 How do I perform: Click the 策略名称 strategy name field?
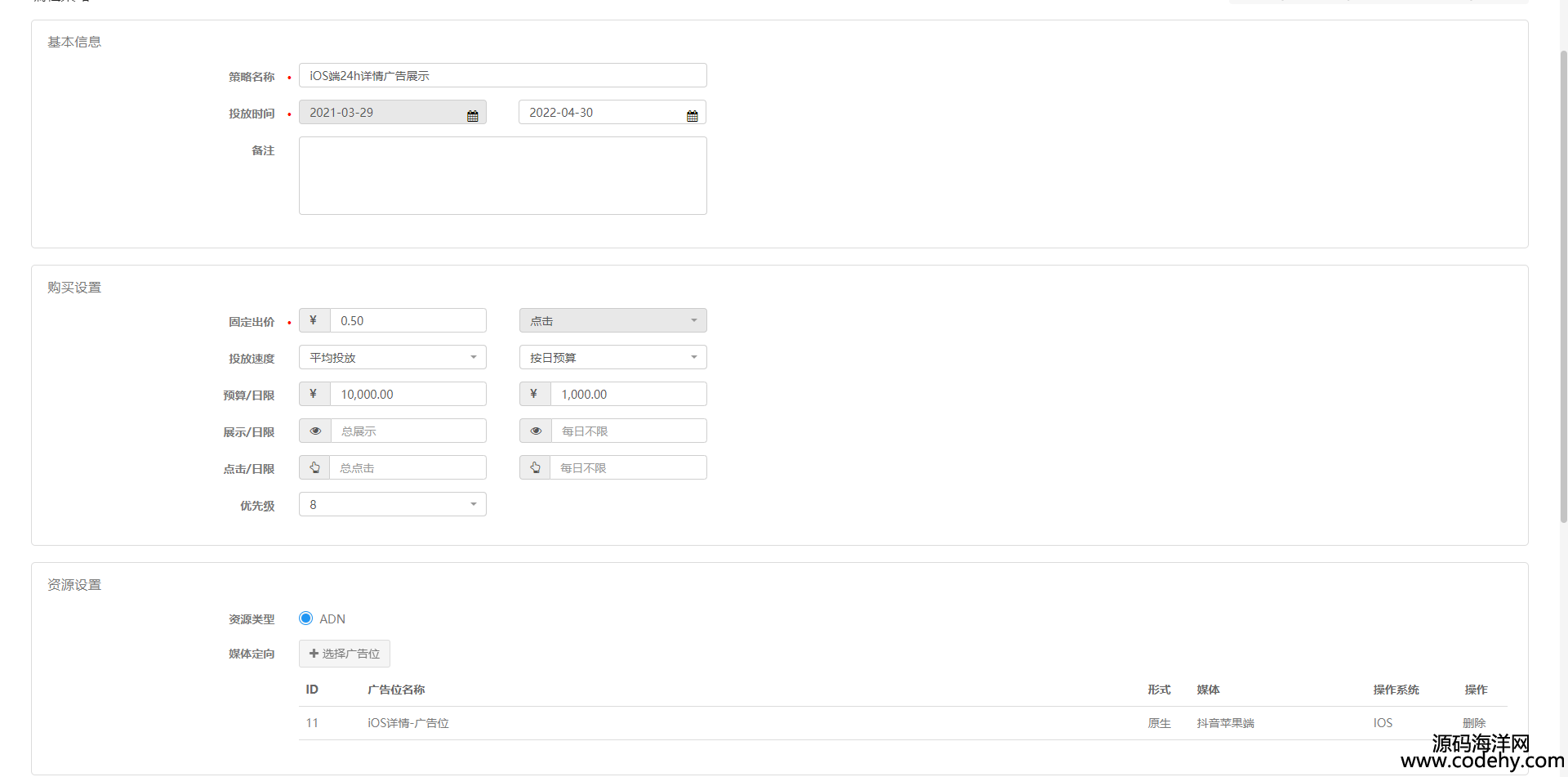pyautogui.click(x=502, y=75)
